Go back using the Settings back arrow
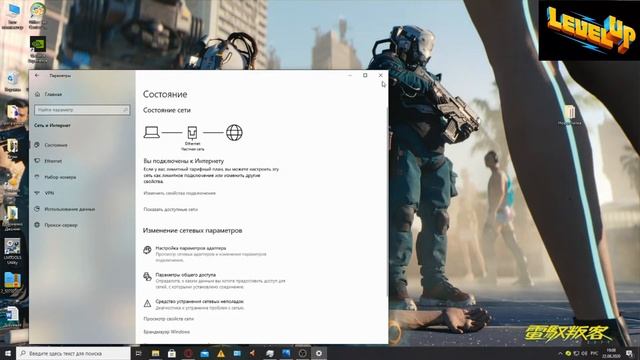The image size is (640, 360). pos(37,76)
